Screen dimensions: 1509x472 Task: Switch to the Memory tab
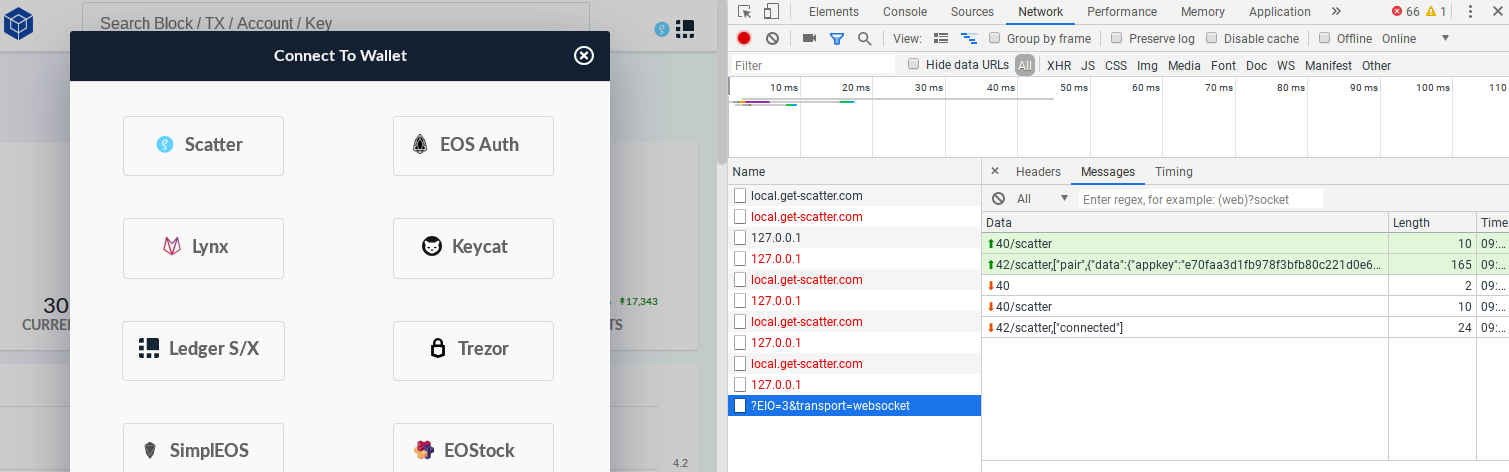(1202, 12)
